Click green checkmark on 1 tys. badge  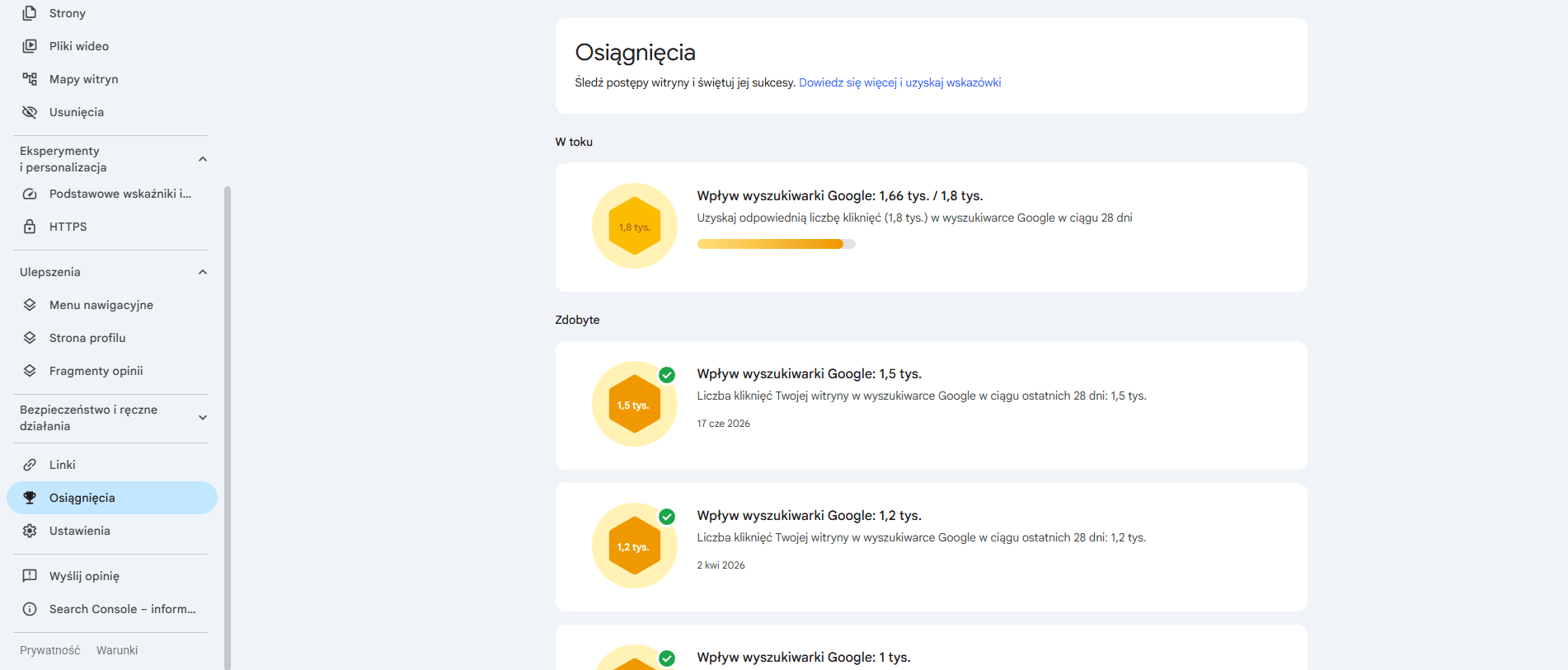point(667,658)
